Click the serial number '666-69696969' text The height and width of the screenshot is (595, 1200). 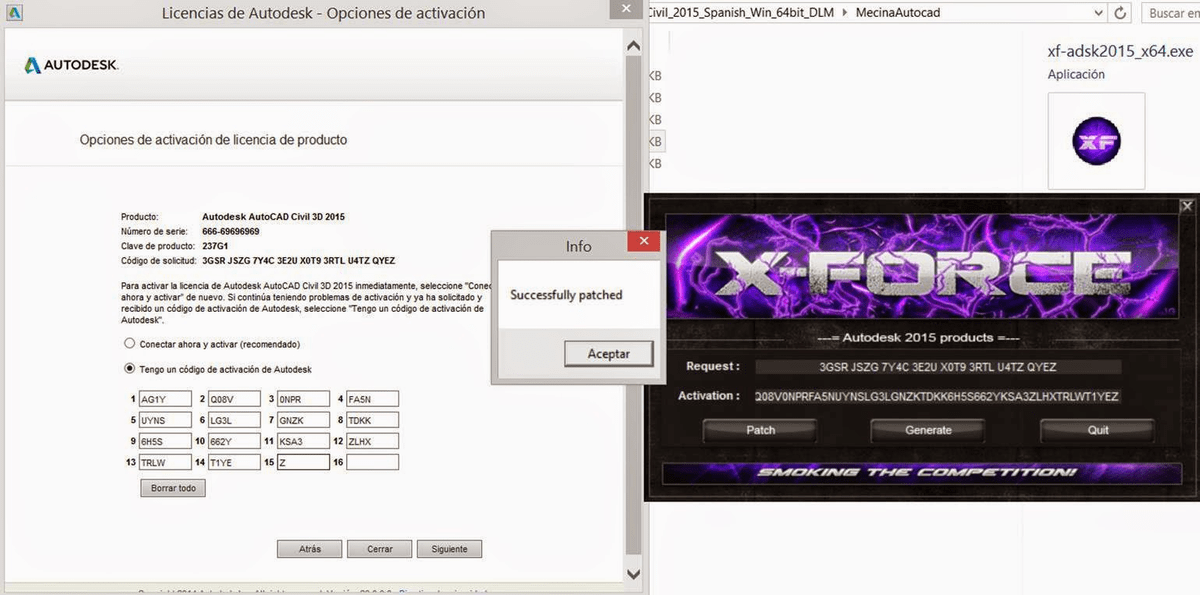pyautogui.click(x=231, y=231)
